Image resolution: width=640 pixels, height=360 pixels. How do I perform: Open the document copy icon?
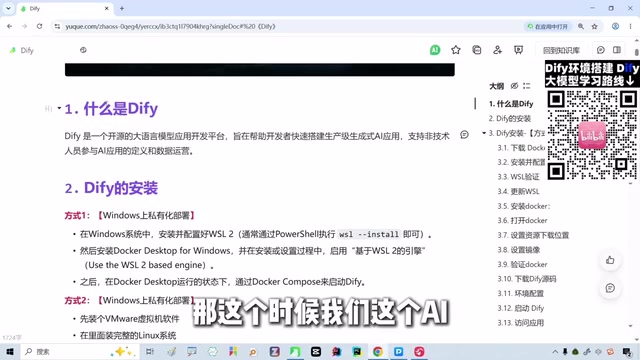pos(476,50)
